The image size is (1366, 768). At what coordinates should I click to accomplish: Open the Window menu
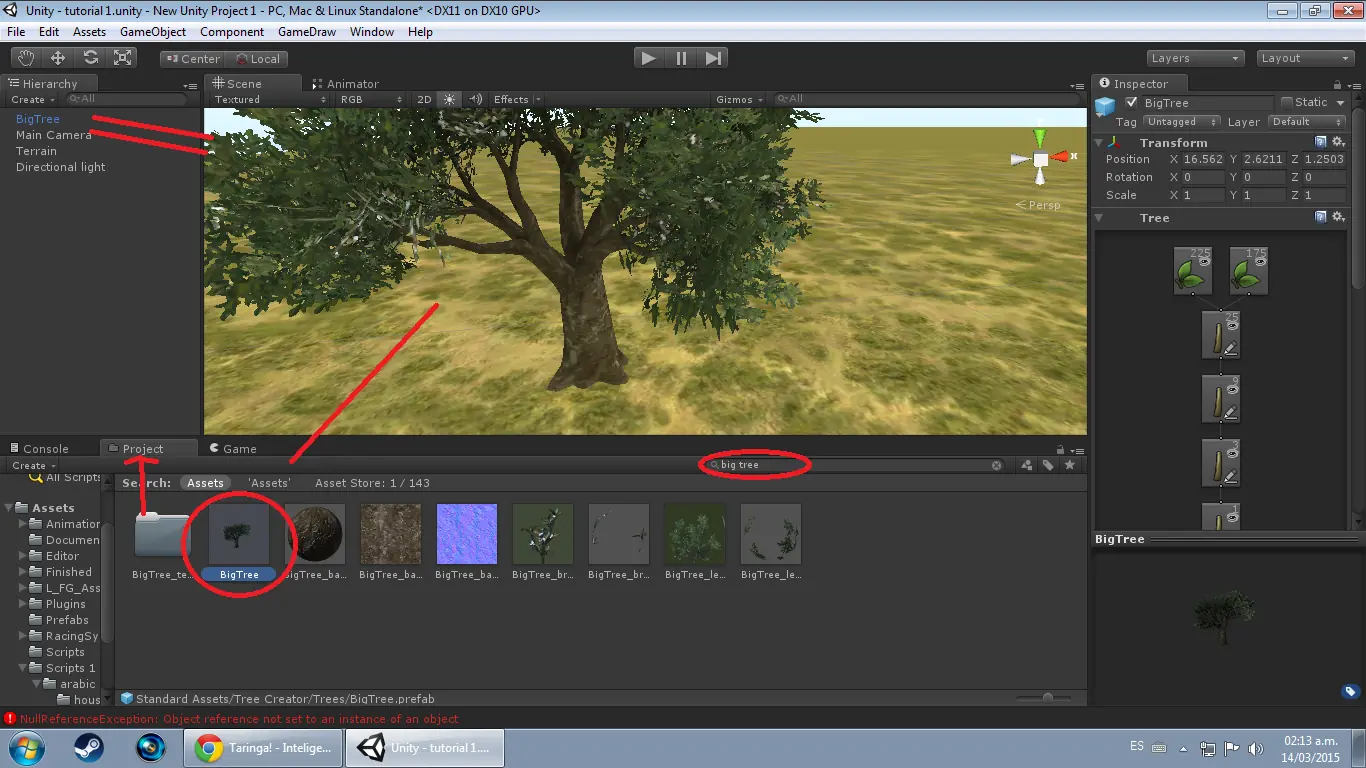pyautogui.click(x=372, y=31)
